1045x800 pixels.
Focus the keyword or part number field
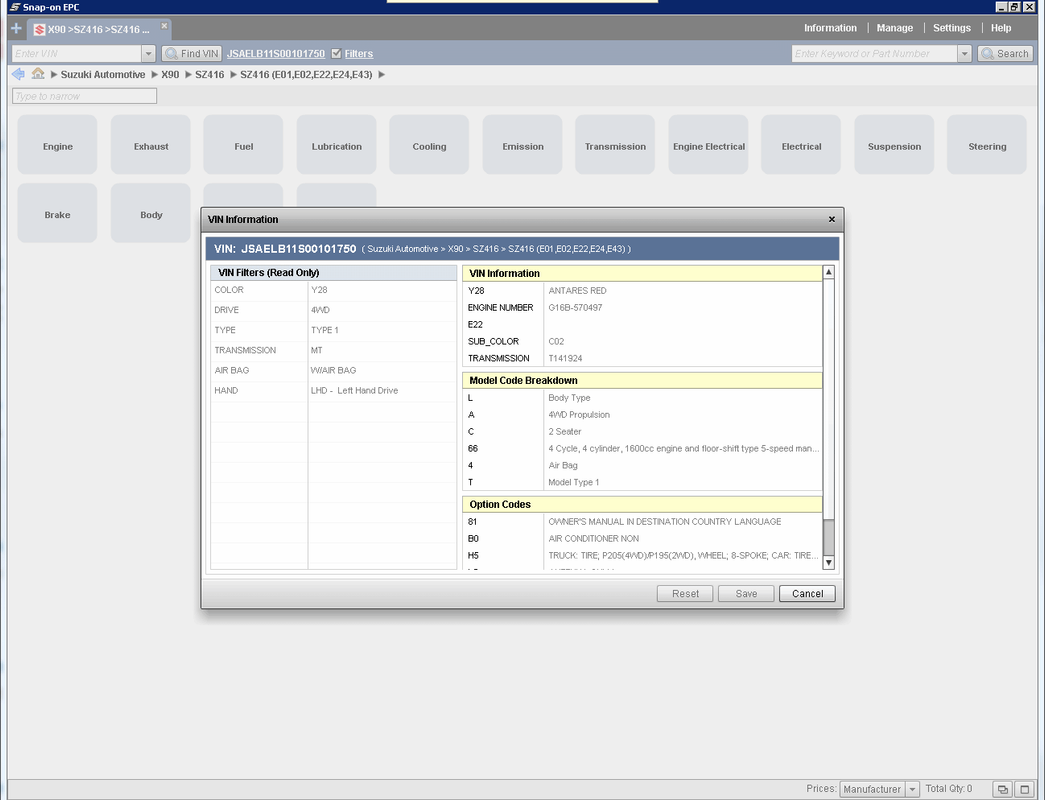coord(874,53)
